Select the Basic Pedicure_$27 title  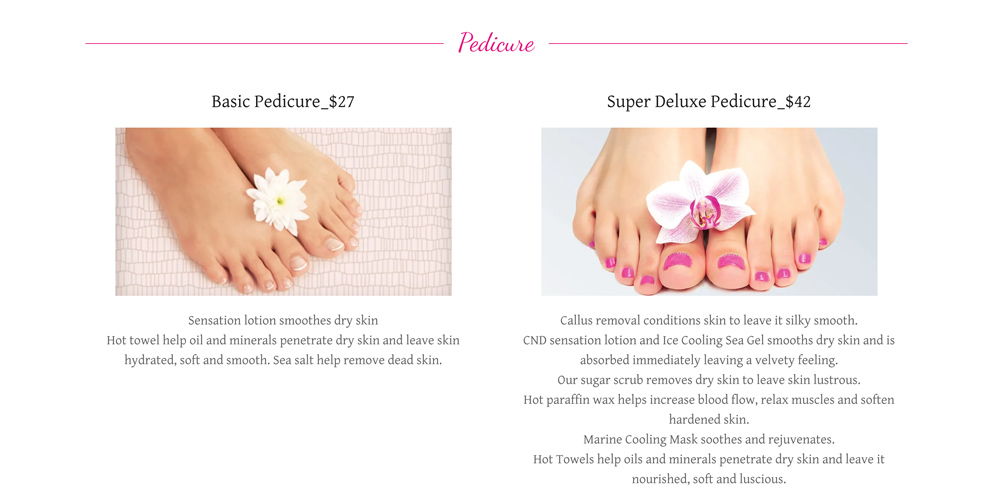(x=283, y=101)
